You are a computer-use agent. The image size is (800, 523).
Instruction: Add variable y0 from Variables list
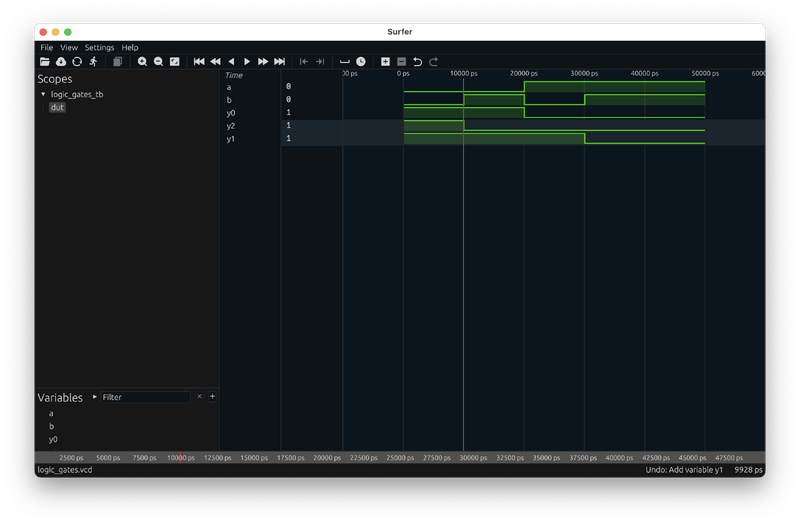(53, 439)
